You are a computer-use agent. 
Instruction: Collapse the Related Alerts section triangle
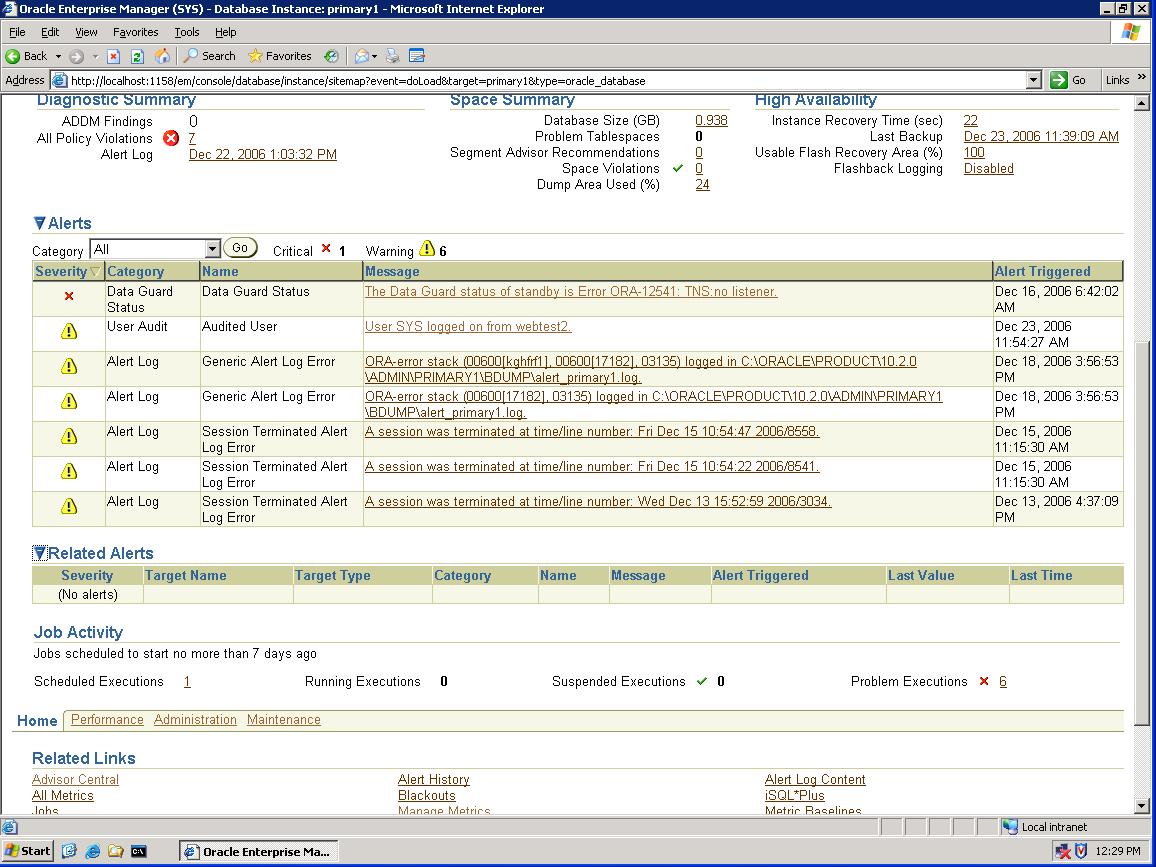coord(40,553)
